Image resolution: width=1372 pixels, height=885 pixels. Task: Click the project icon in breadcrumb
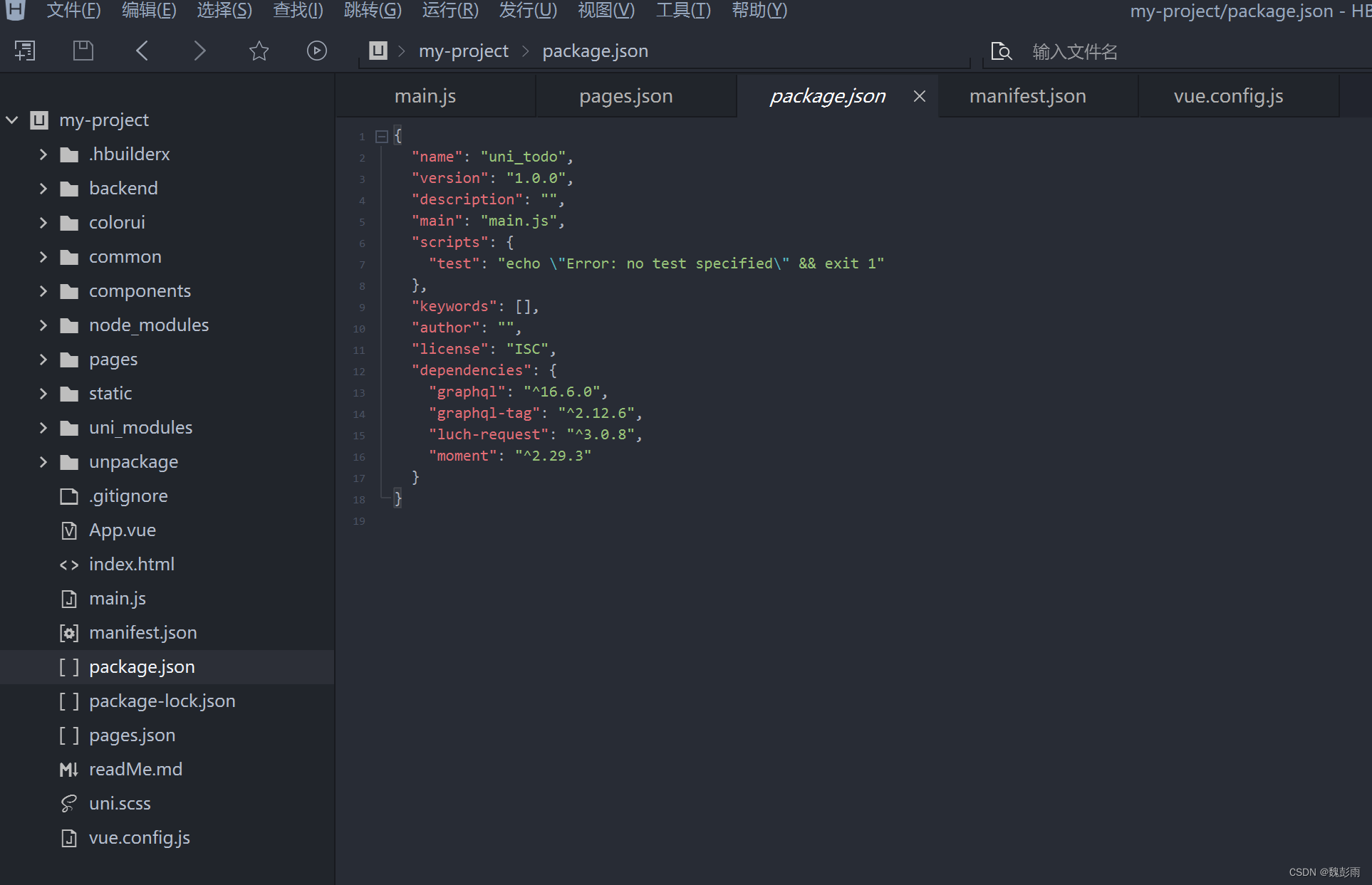coord(378,51)
